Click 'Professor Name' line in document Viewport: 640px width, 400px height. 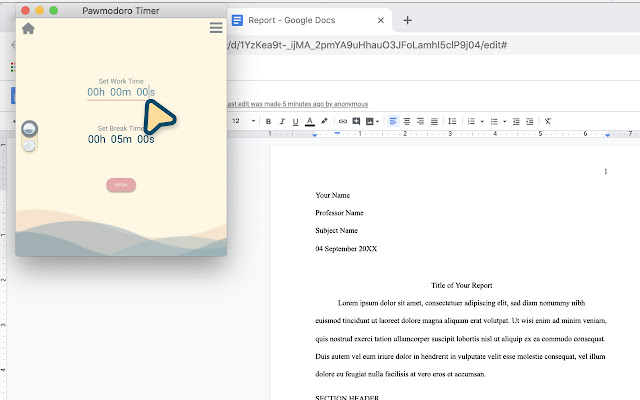(x=339, y=213)
